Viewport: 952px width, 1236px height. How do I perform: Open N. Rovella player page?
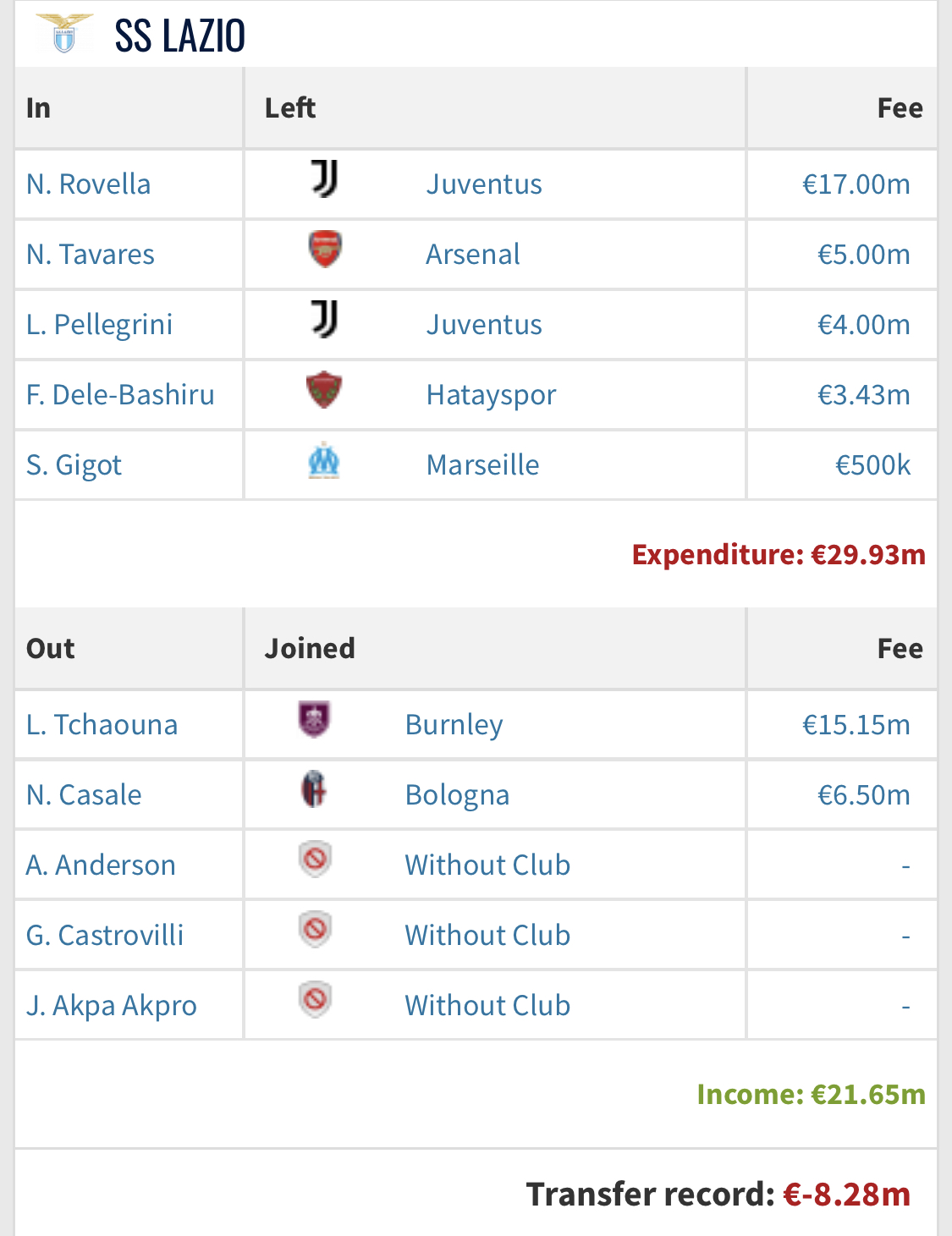(89, 184)
